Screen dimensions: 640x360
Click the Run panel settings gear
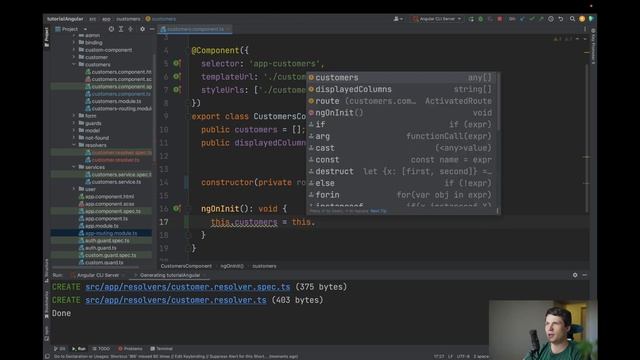(575, 275)
